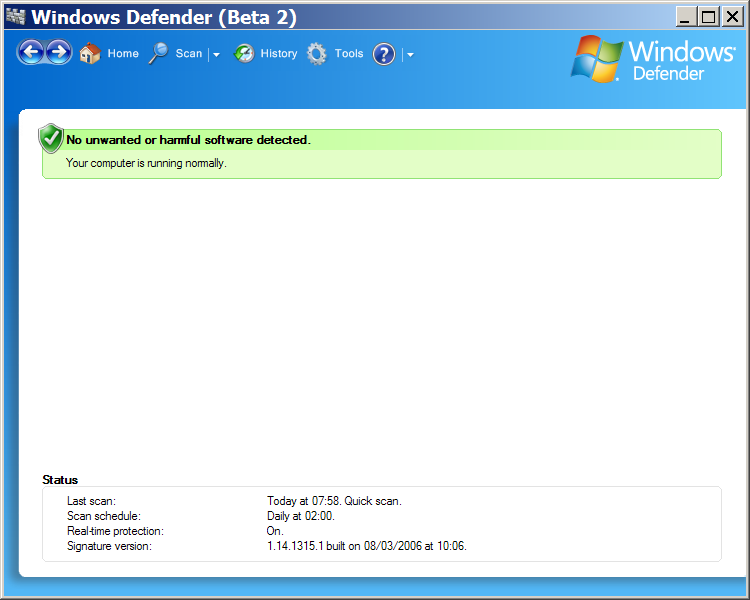Click the 'Signature version:' label

click(109, 546)
